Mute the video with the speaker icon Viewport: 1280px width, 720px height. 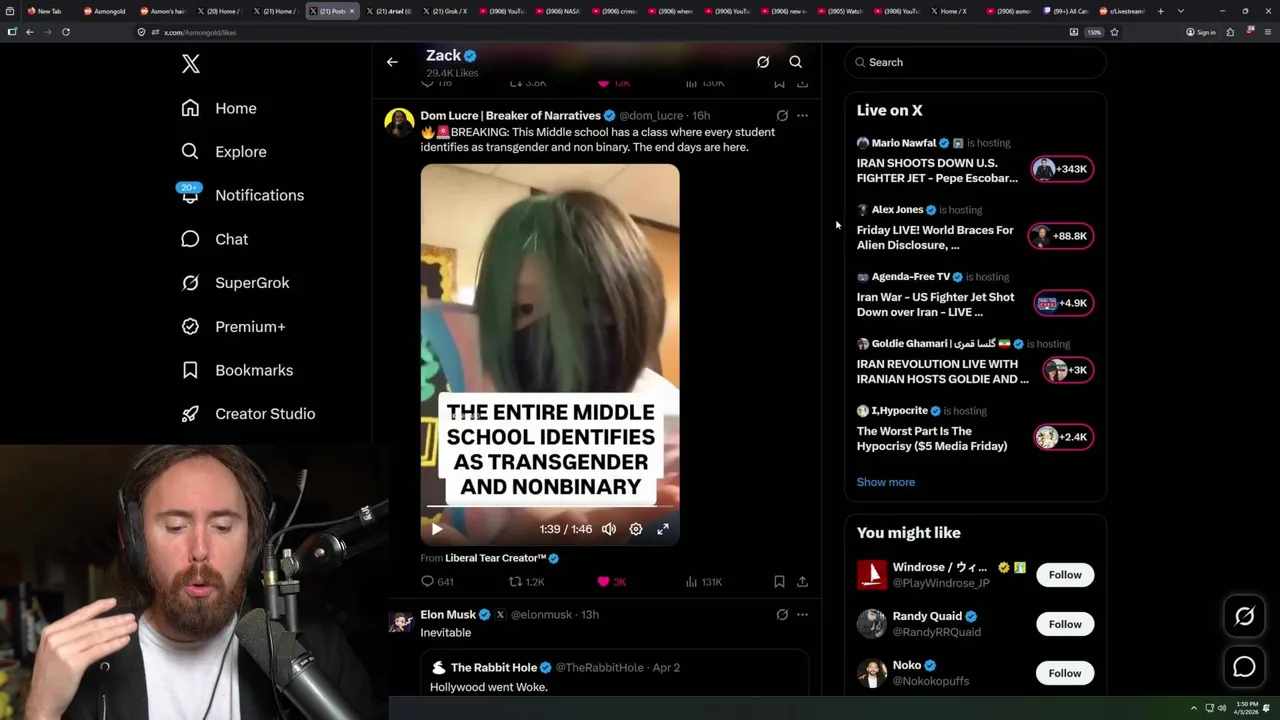[609, 529]
